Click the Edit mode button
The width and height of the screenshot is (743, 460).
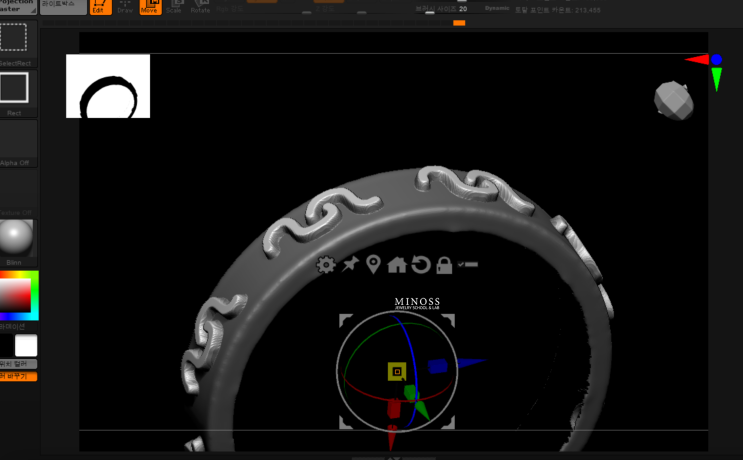[100, 6]
